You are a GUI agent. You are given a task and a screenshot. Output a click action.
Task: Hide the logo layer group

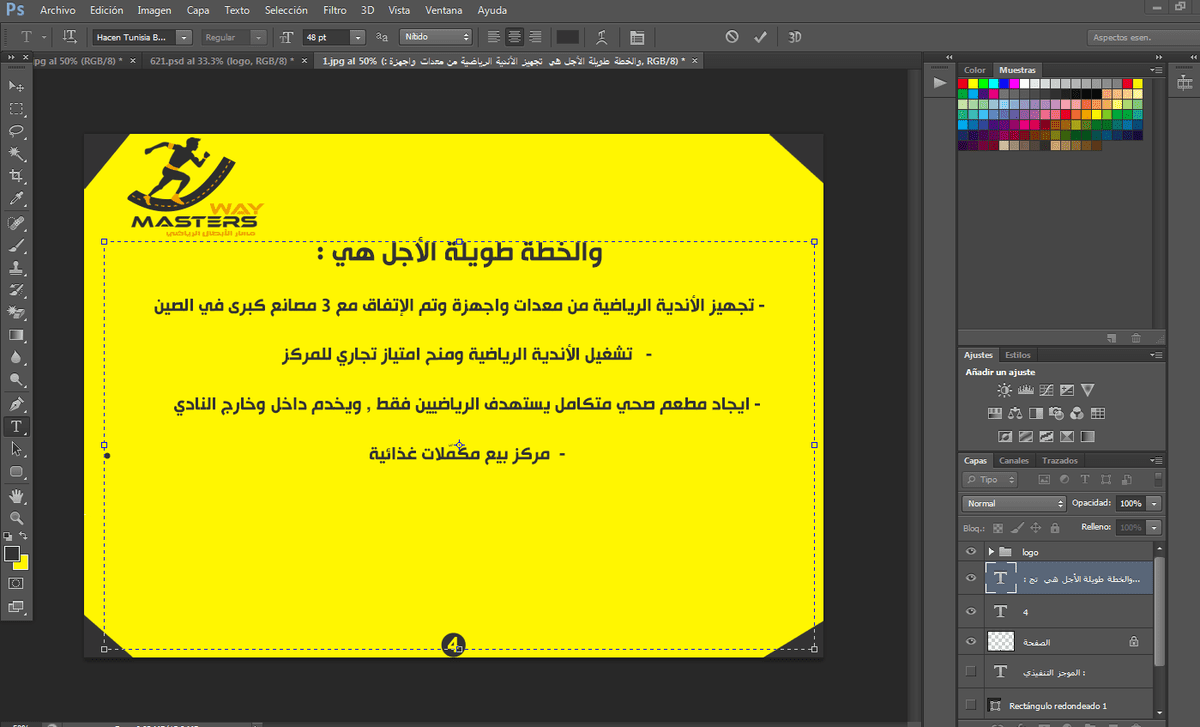coord(970,552)
